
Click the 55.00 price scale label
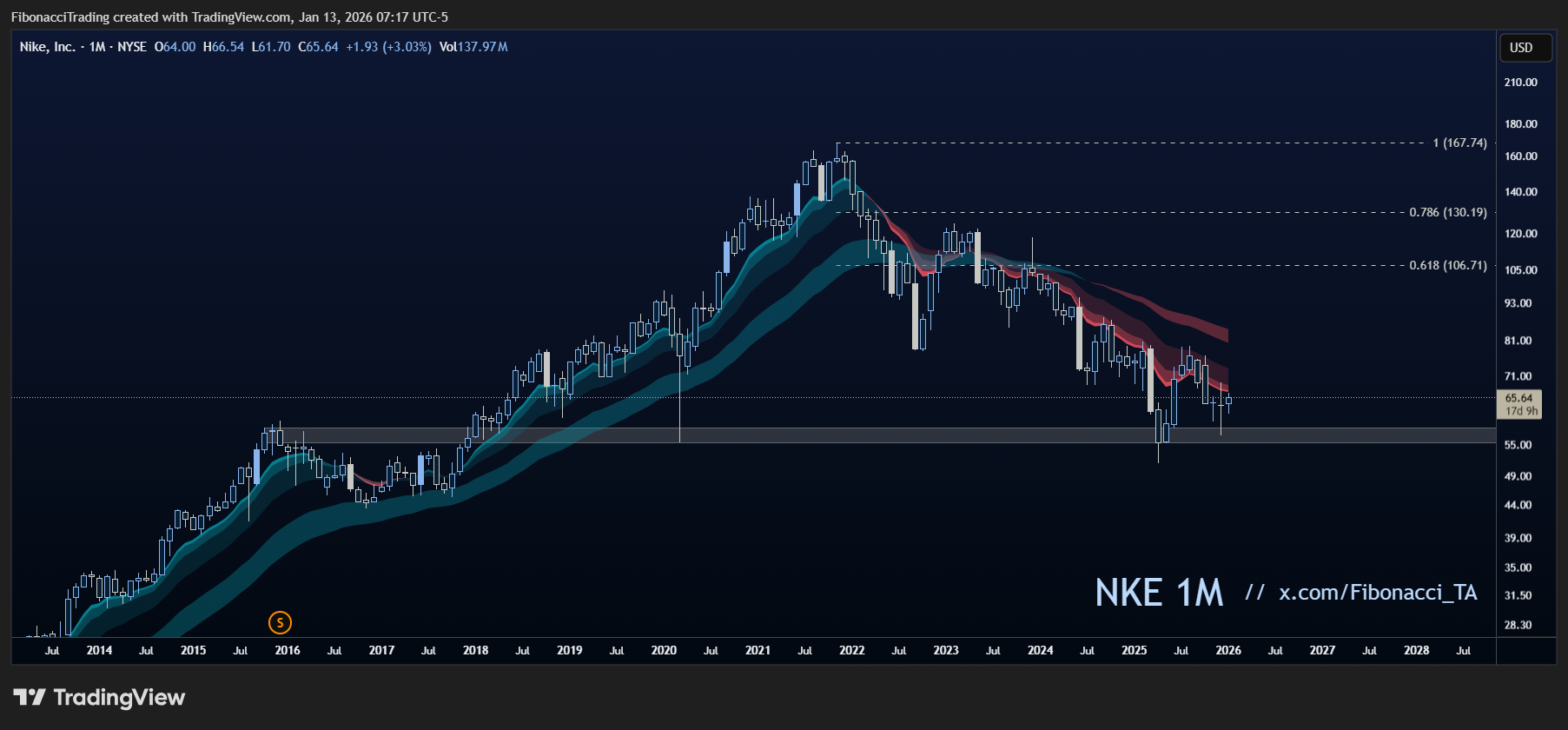tap(1518, 445)
